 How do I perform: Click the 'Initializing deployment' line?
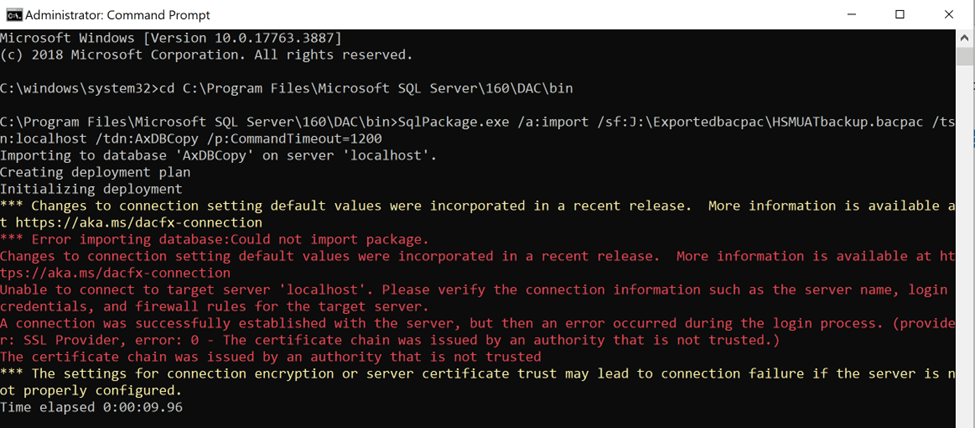[x=91, y=189]
